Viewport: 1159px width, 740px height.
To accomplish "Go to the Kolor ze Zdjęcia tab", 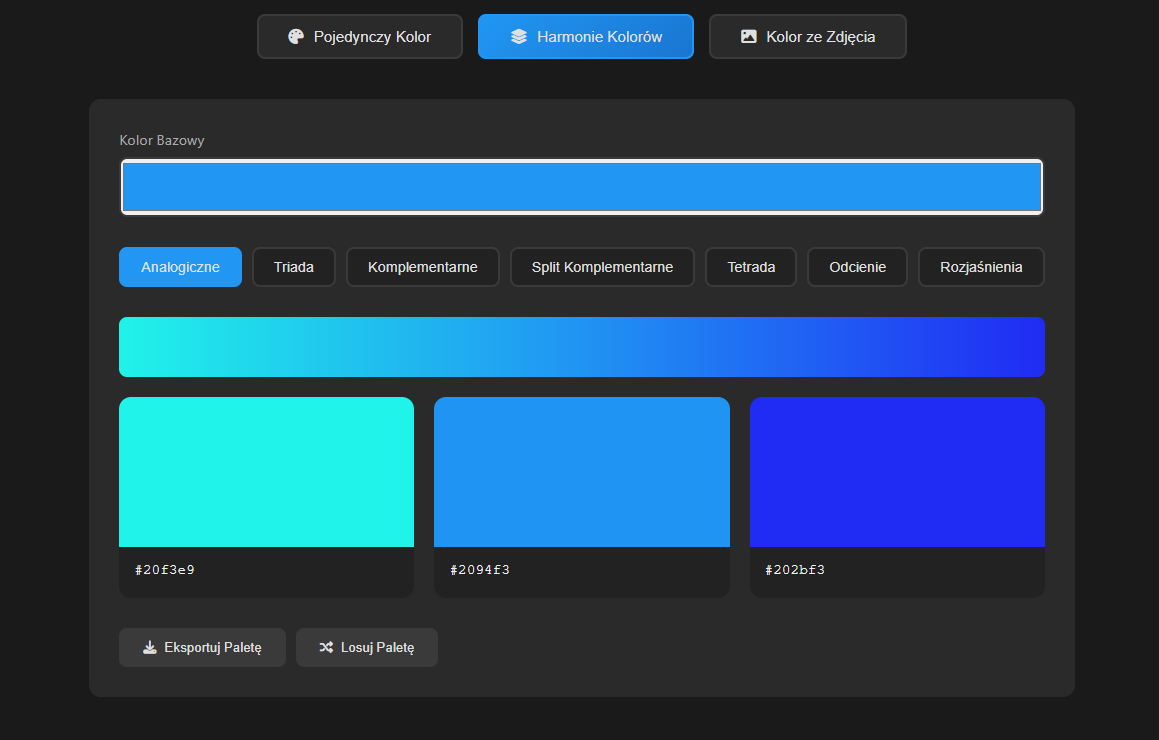I will tap(807, 36).
